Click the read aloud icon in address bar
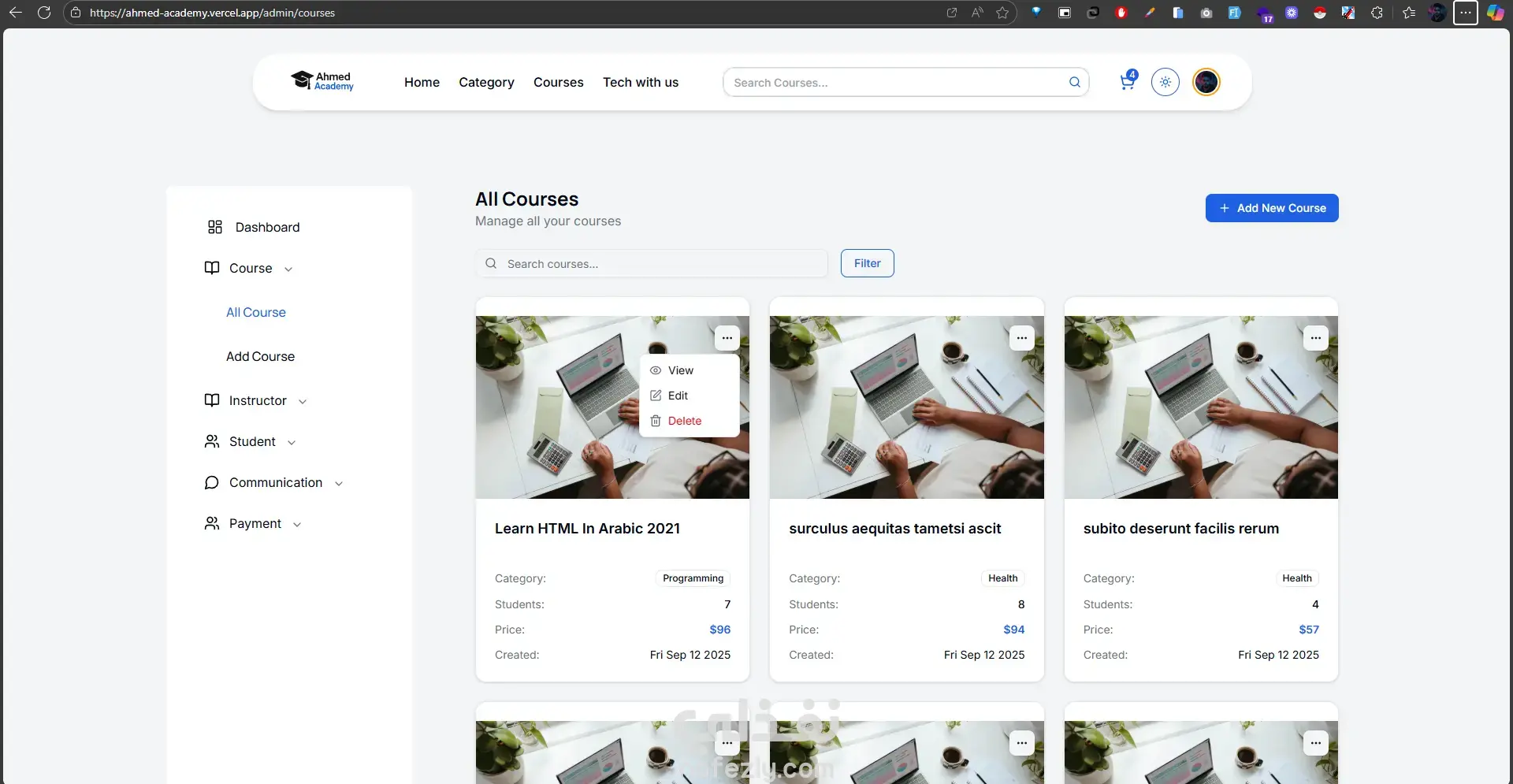The width and height of the screenshot is (1513, 784). pyautogui.click(x=977, y=13)
